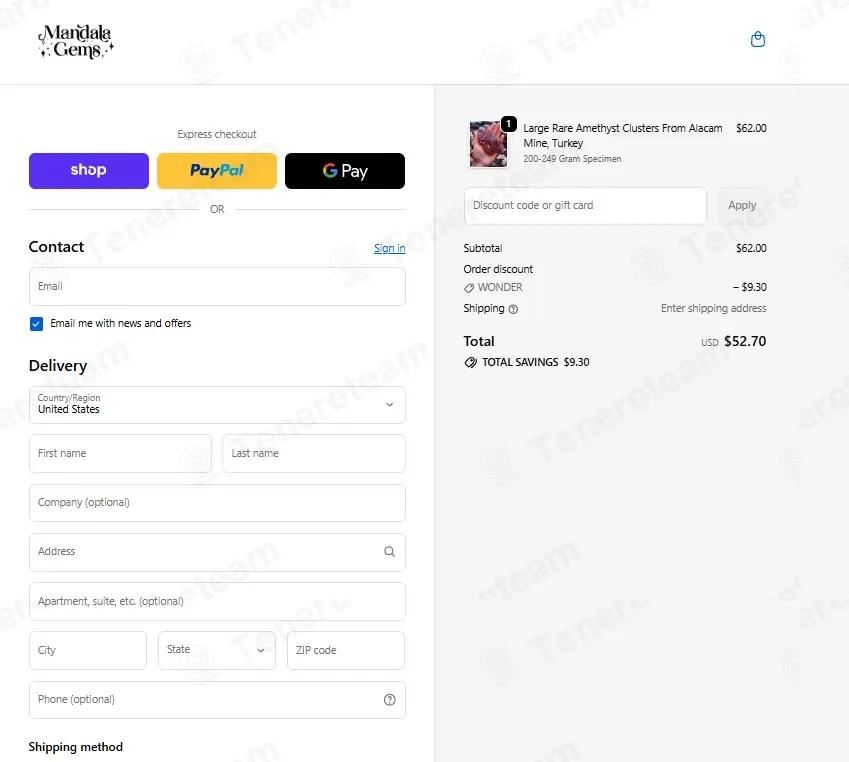Open the Country/Region dropdown
The image size is (849, 762).
217,405
